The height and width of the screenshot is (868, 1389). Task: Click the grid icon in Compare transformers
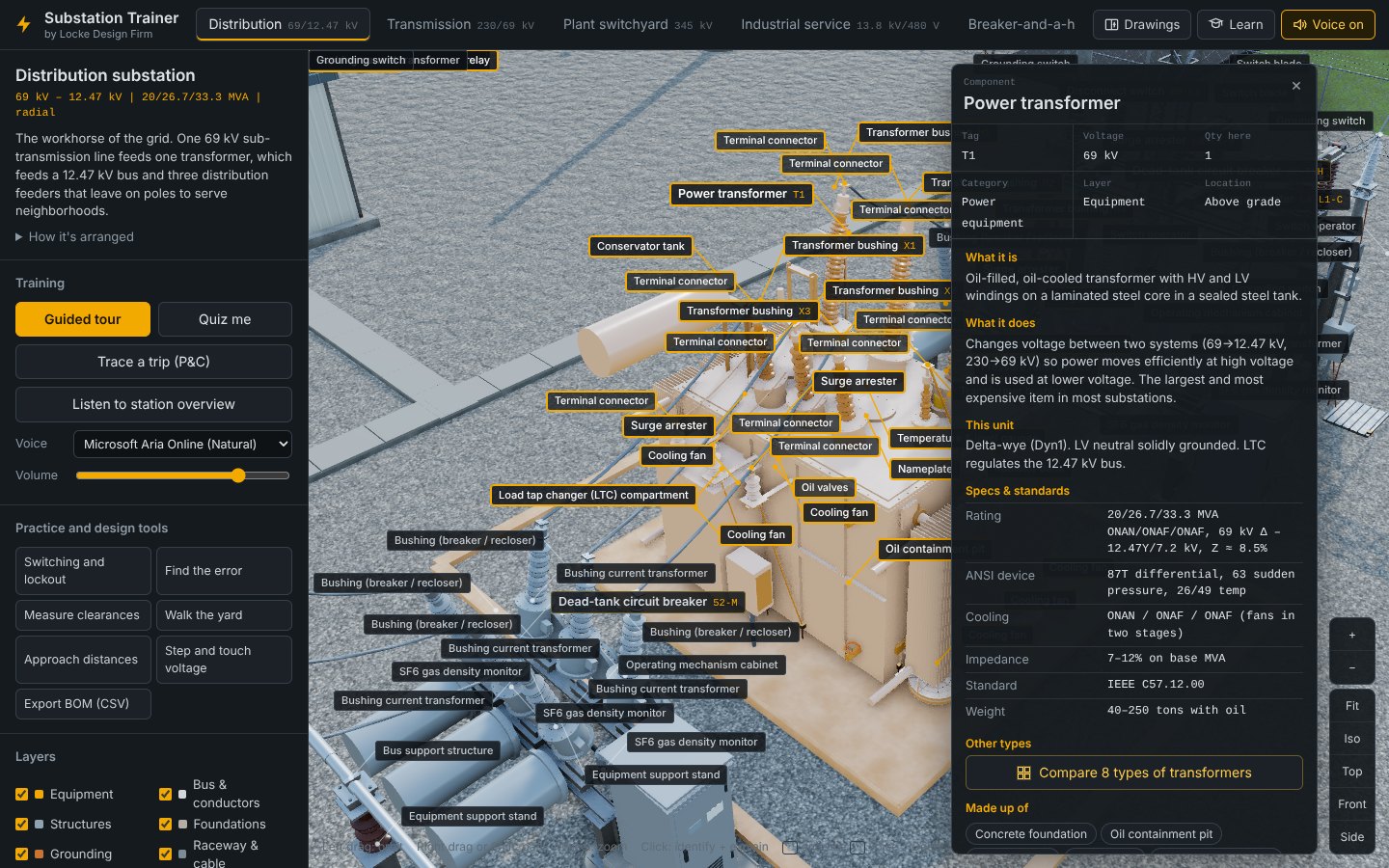pyautogui.click(x=1023, y=773)
